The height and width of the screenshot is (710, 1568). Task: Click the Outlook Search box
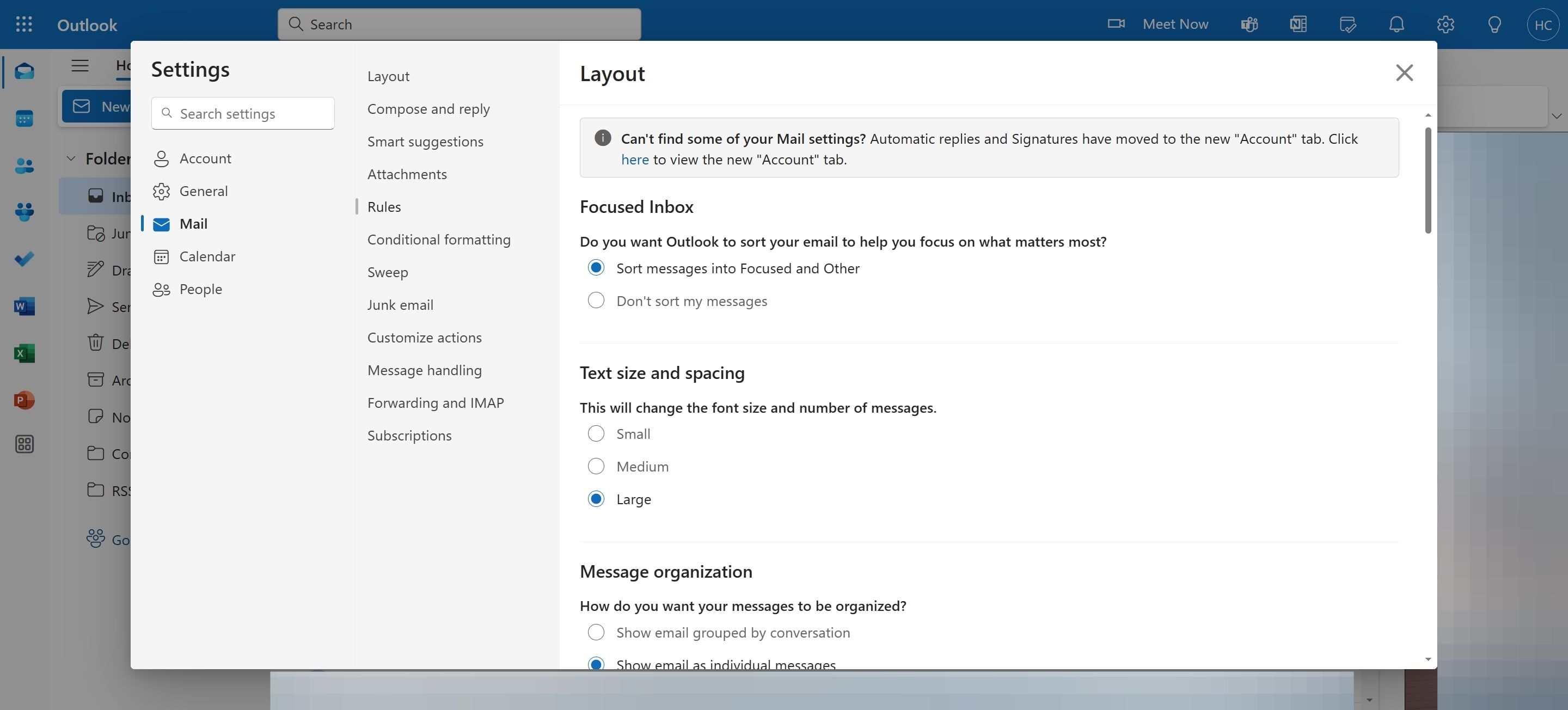pos(460,25)
